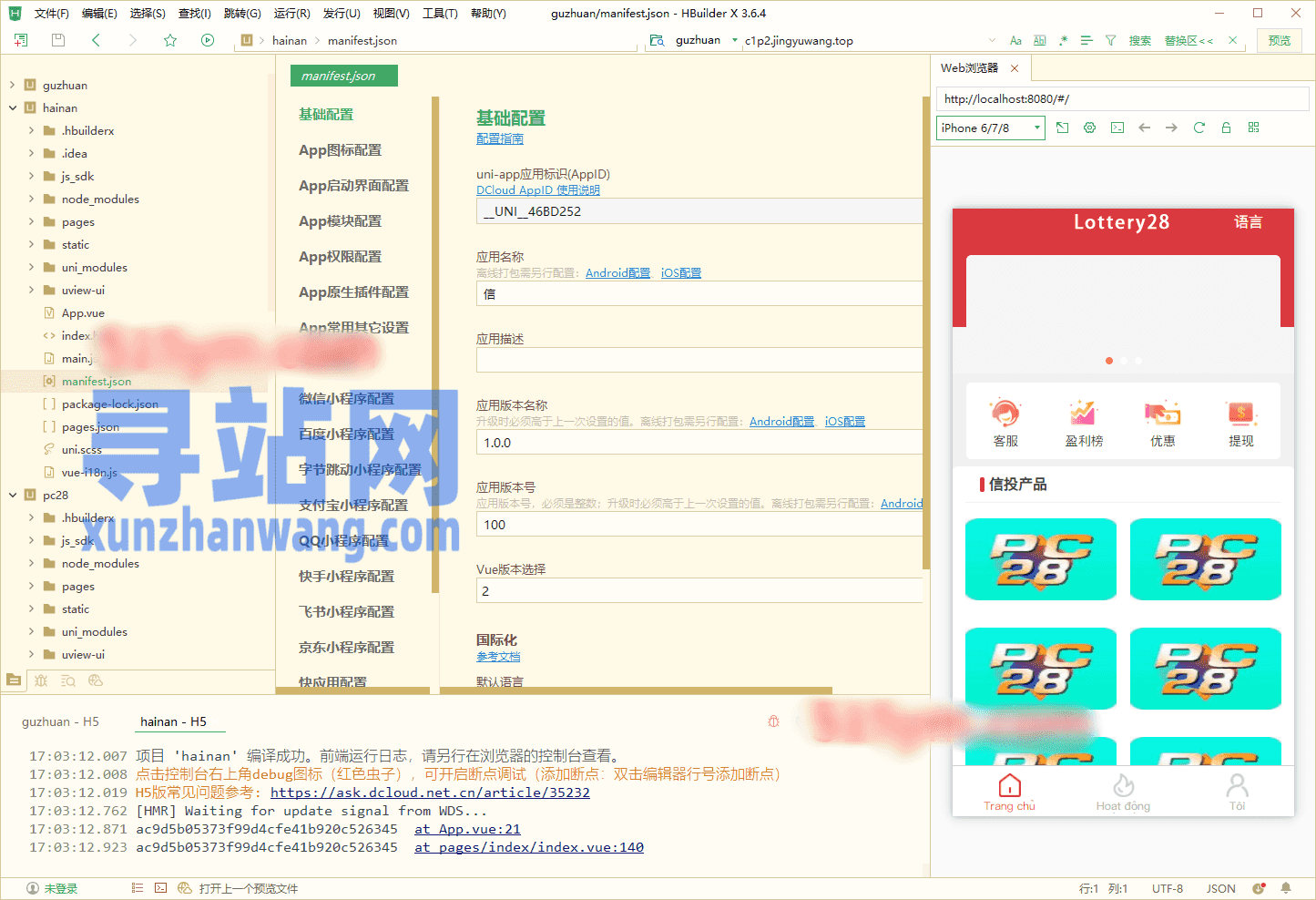Collapse the hainan project node
The height and width of the screenshot is (900, 1316).
(13, 107)
